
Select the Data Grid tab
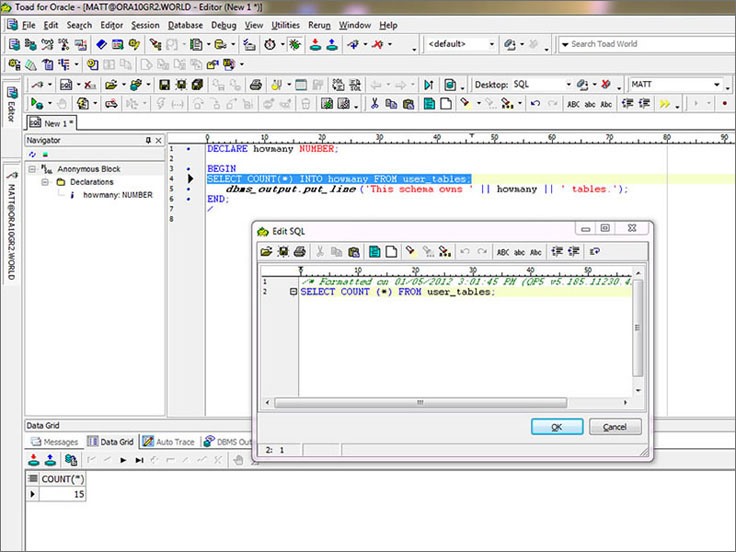(x=112, y=442)
